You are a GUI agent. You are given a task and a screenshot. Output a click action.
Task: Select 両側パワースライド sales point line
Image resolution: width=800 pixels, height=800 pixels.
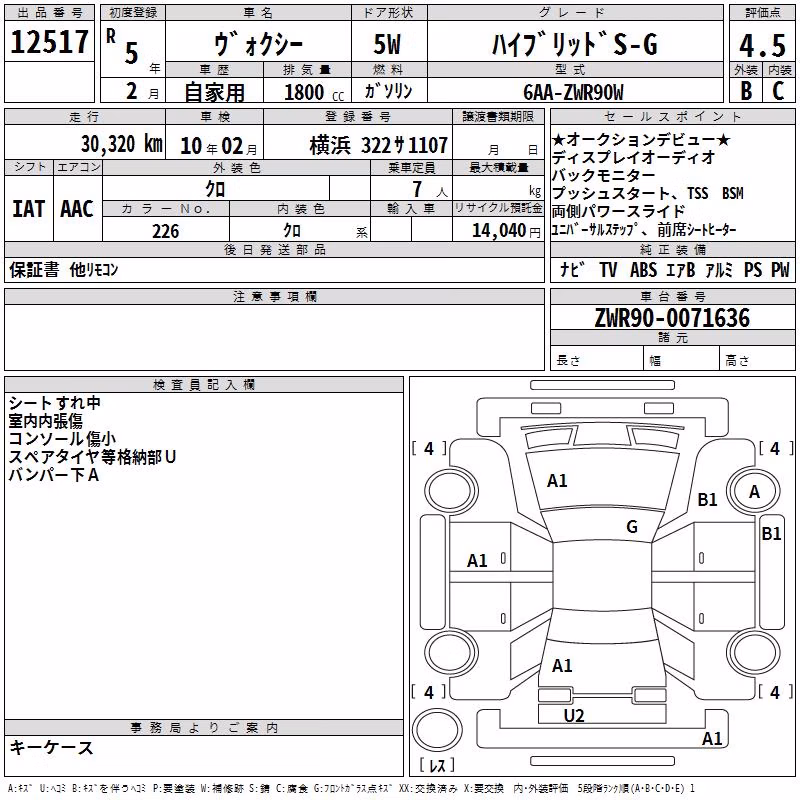pyautogui.click(x=618, y=211)
